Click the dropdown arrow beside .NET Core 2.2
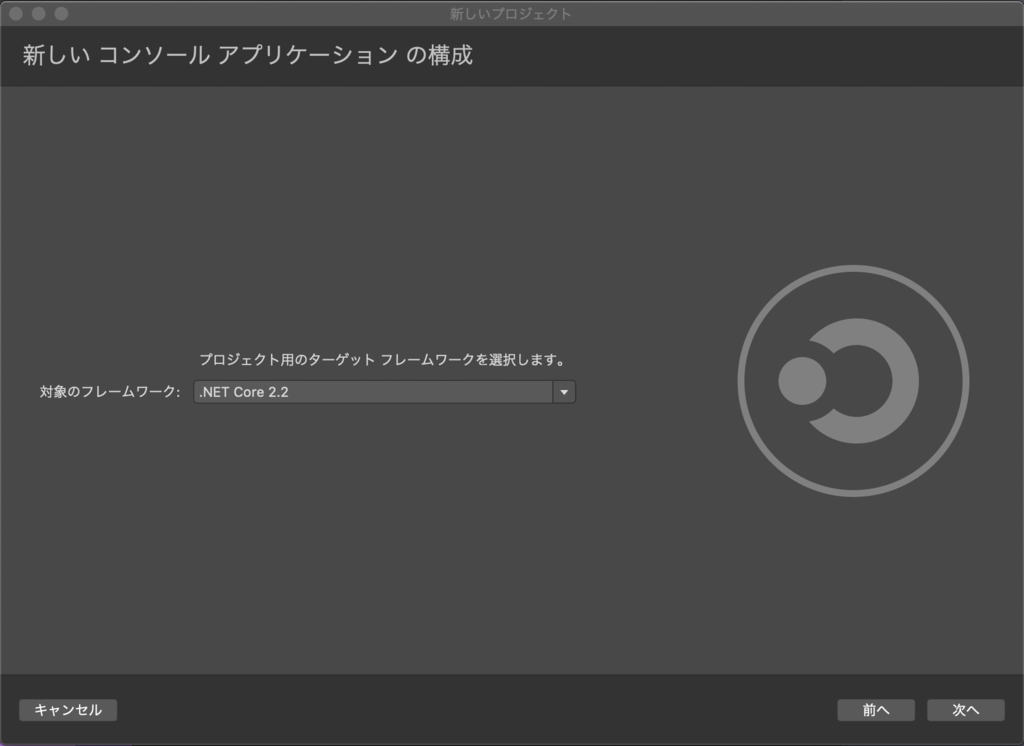 coord(564,391)
